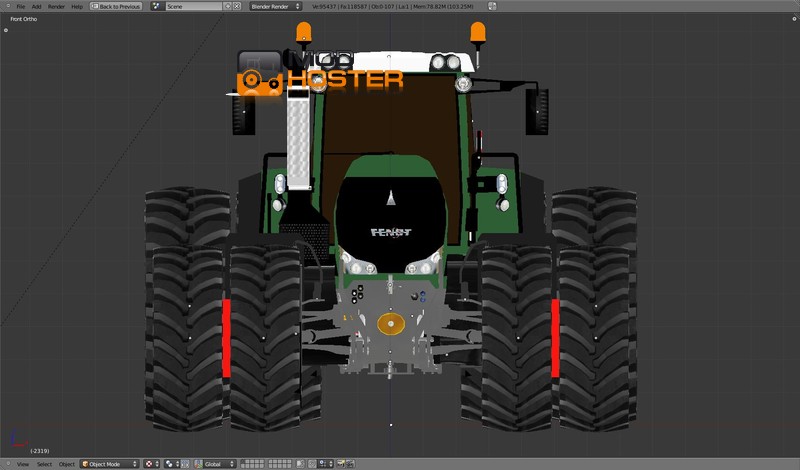Image resolution: width=800 pixels, height=470 pixels.
Task: Expand the tool shelf plus under Front Ortho
Action: 6,30
